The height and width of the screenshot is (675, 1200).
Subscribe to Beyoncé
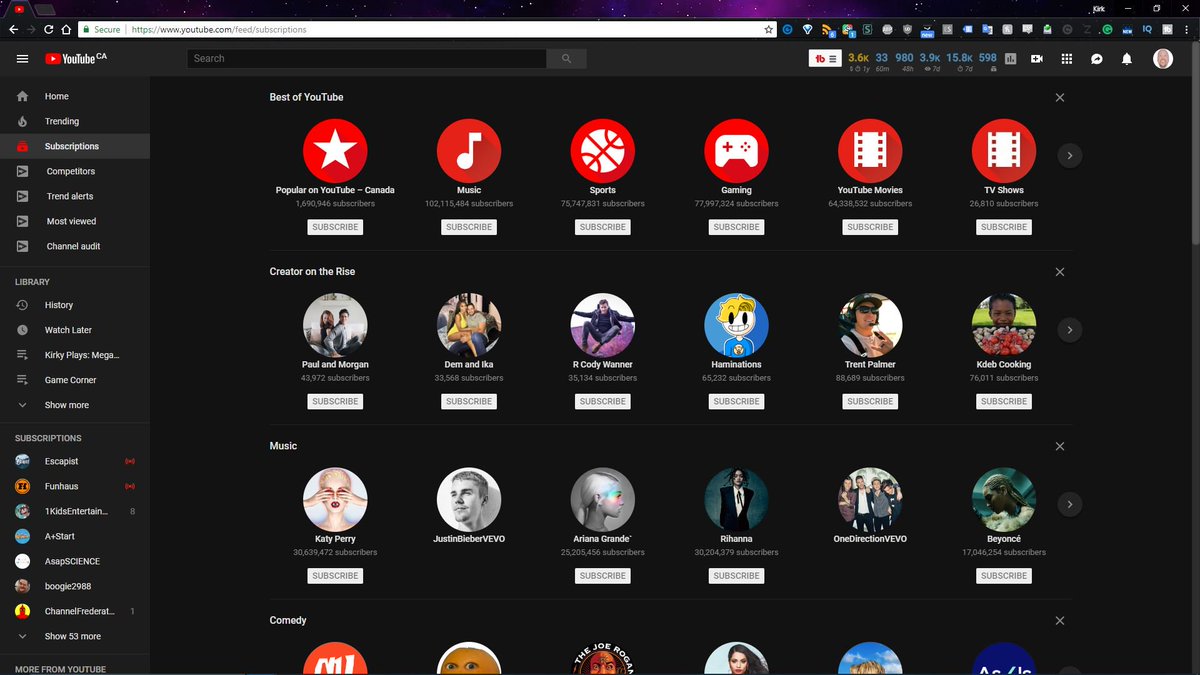(x=1004, y=576)
